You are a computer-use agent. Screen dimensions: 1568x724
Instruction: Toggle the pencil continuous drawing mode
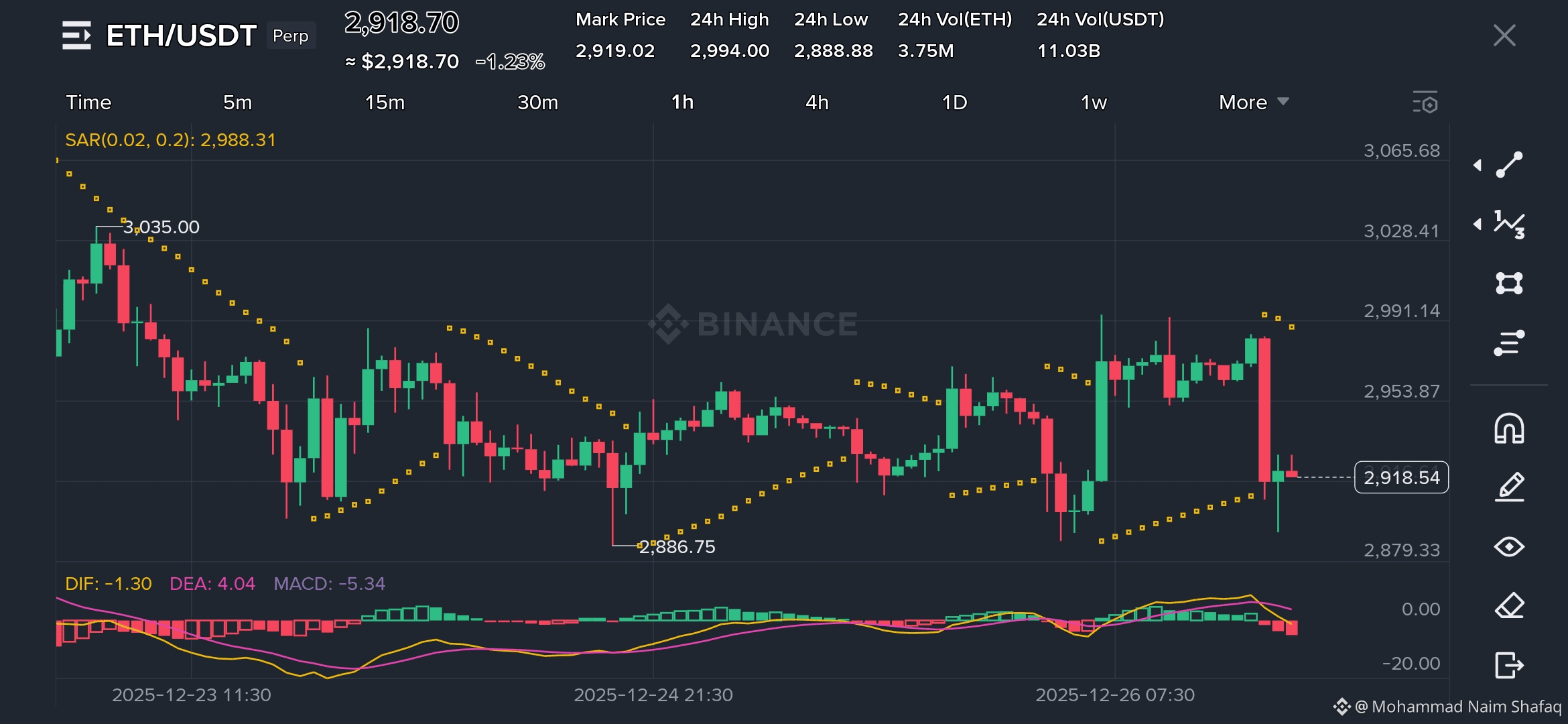1509,487
